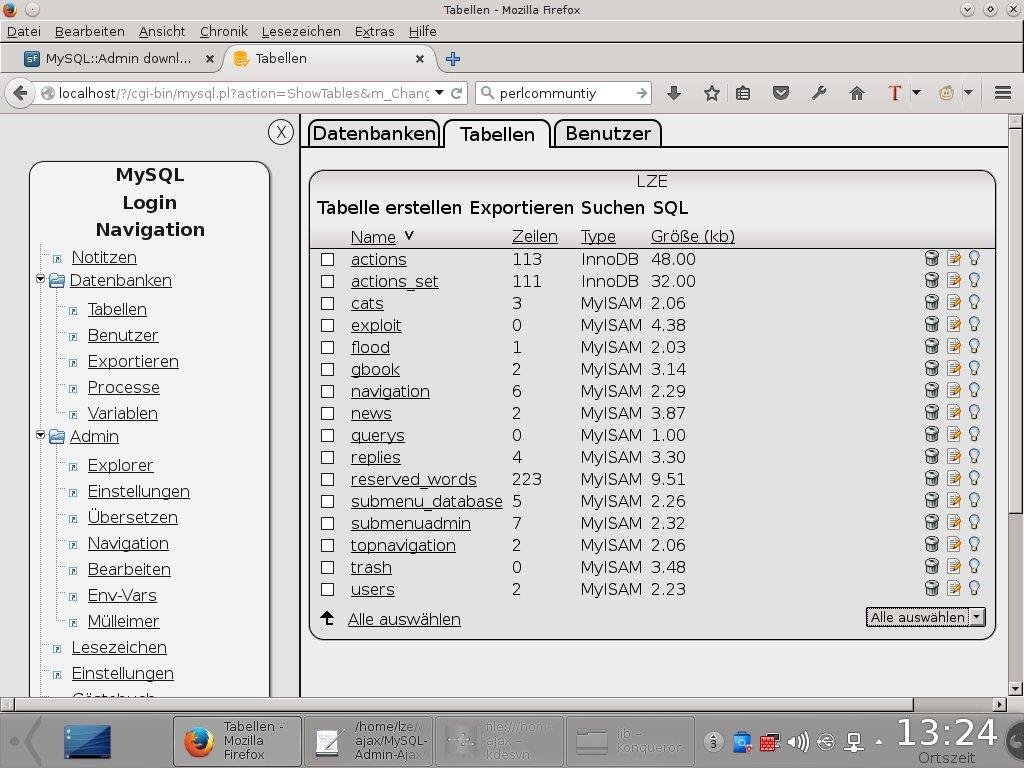1024x768 pixels.
Task: Collapse the Admin tree branch
Action: coord(40,436)
